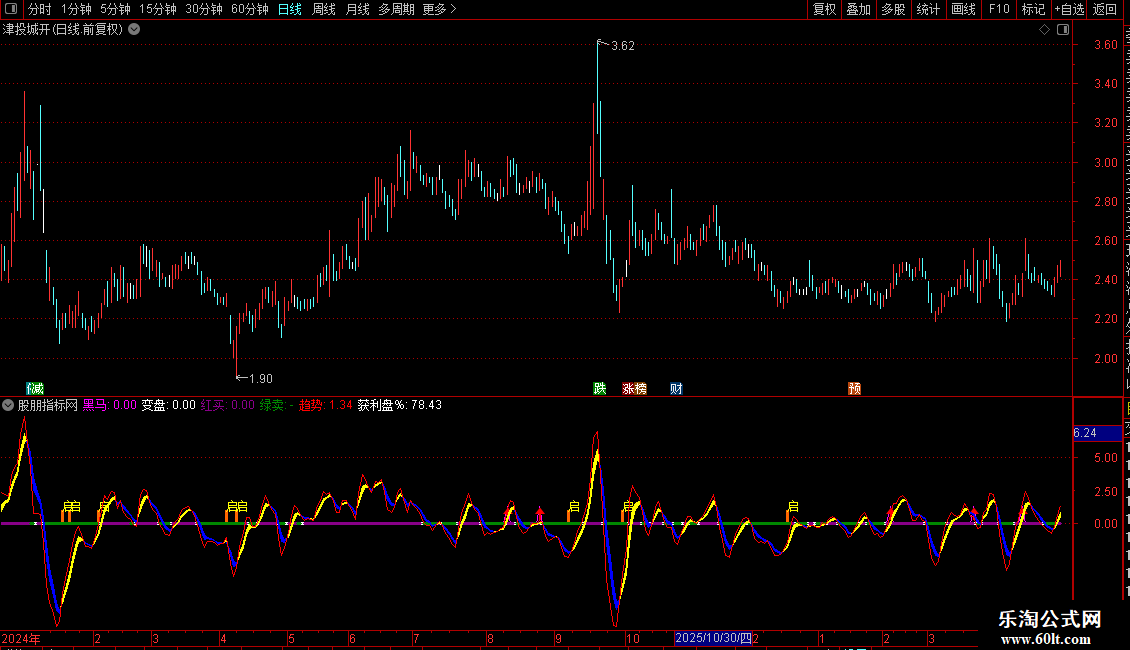Click the 黑马: 0.00 indicator value
The width and height of the screenshot is (1130, 650).
pos(110,405)
